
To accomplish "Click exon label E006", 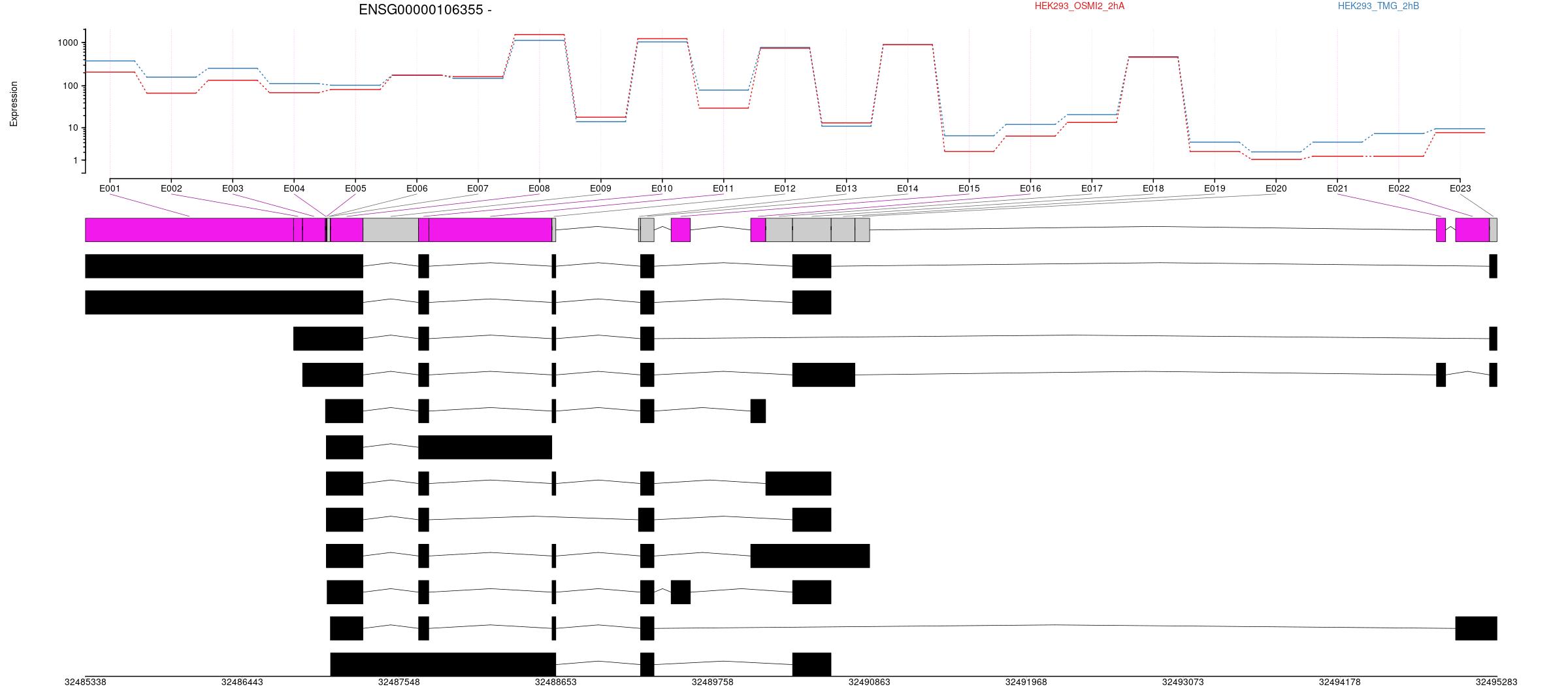I will pyautogui.click(x=417, y=189).
